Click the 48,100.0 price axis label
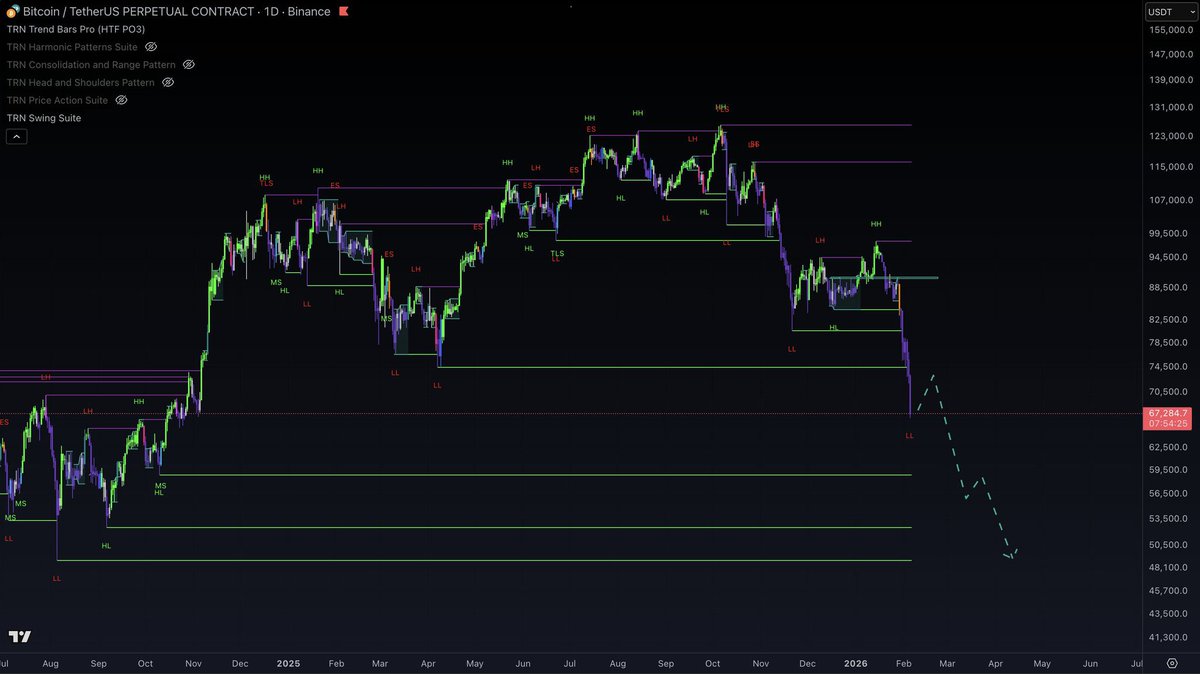The height and width of the screenshot is (674, 1200). 1168,567
